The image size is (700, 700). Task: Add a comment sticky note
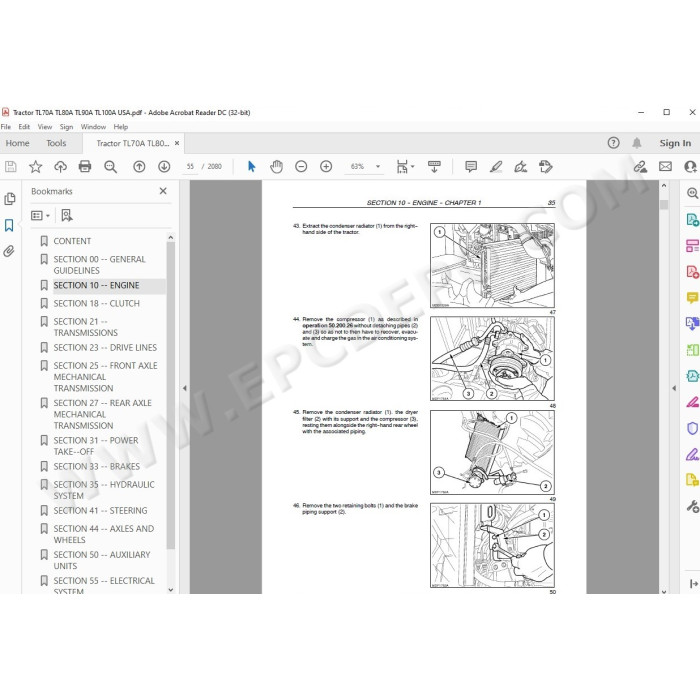coord(471,167)
